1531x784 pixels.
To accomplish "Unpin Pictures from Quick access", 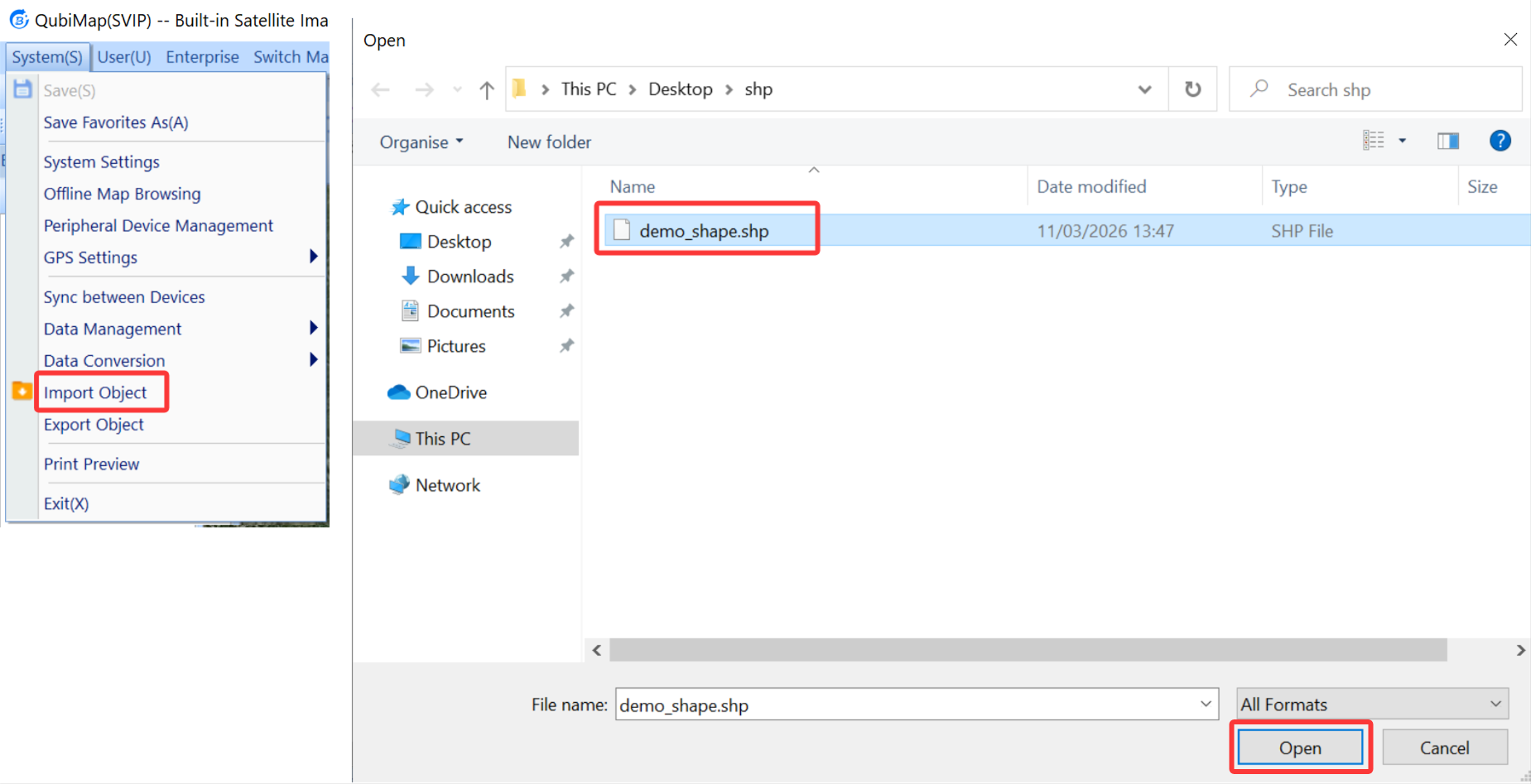I will (x=566, y=346).
